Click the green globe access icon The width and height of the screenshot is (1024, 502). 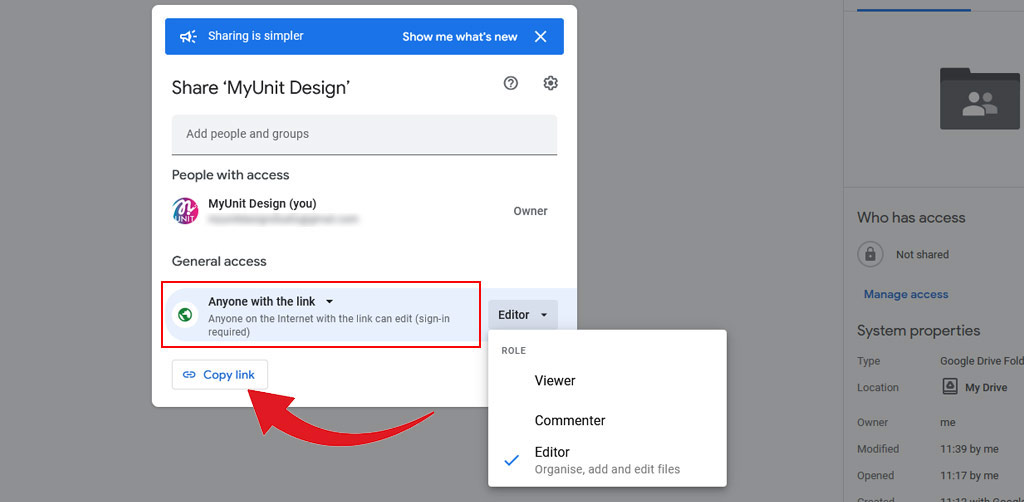click(185, 315)
